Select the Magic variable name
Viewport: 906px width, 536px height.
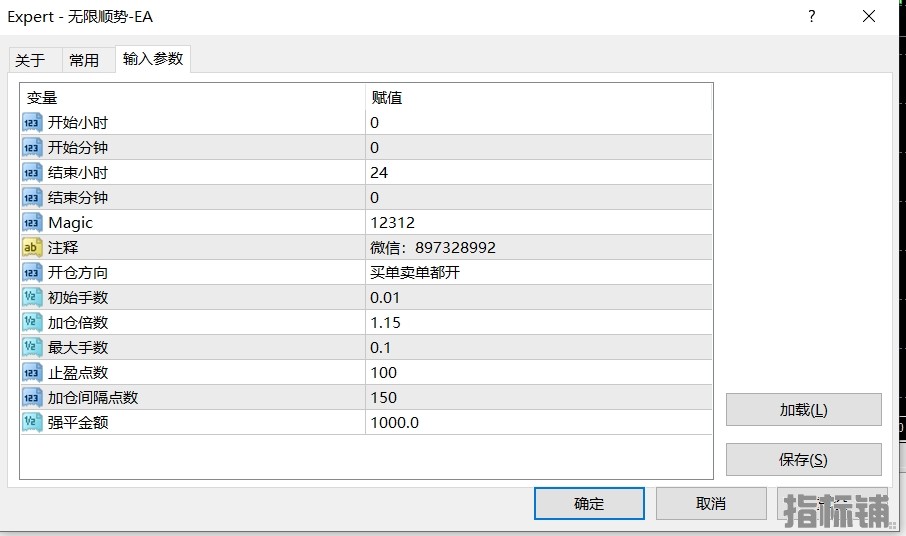click(70, 222)
